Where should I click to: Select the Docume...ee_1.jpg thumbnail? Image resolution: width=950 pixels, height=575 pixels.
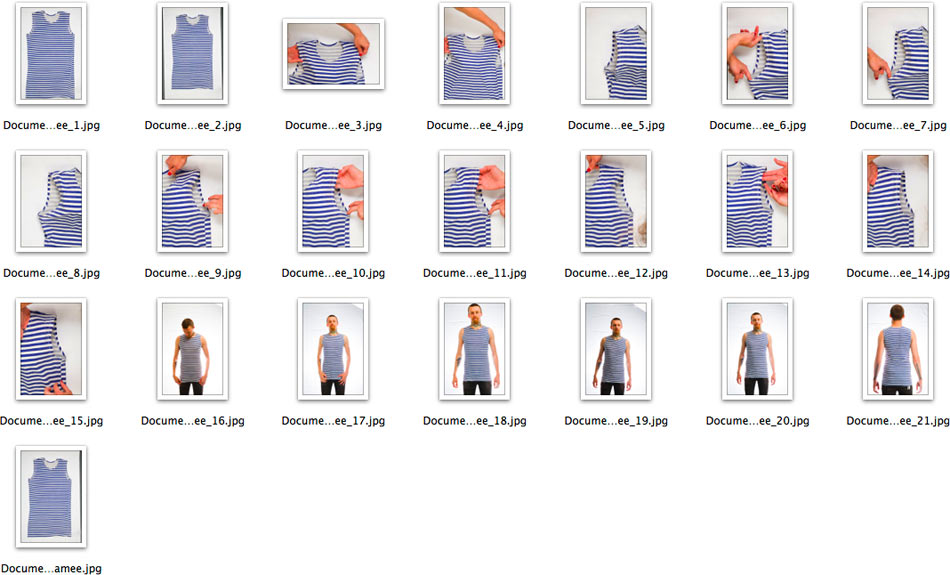[51, 53]
